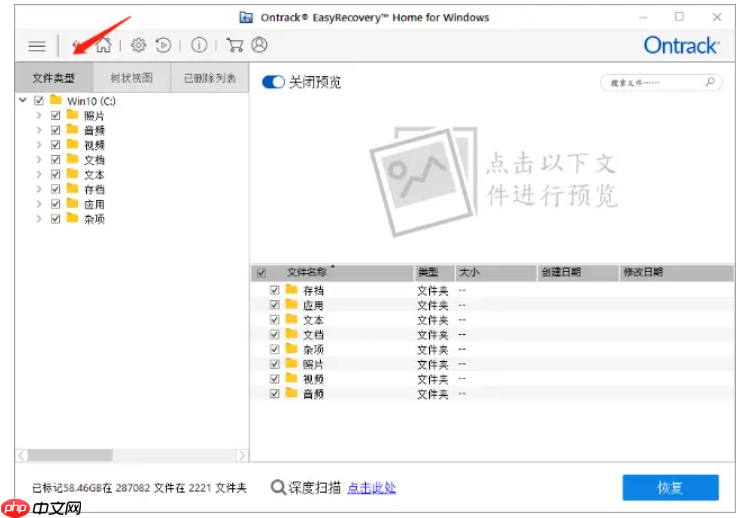747x518 pixels.
Task: Click the search magnifier icon
Action: tap(710, 82)
